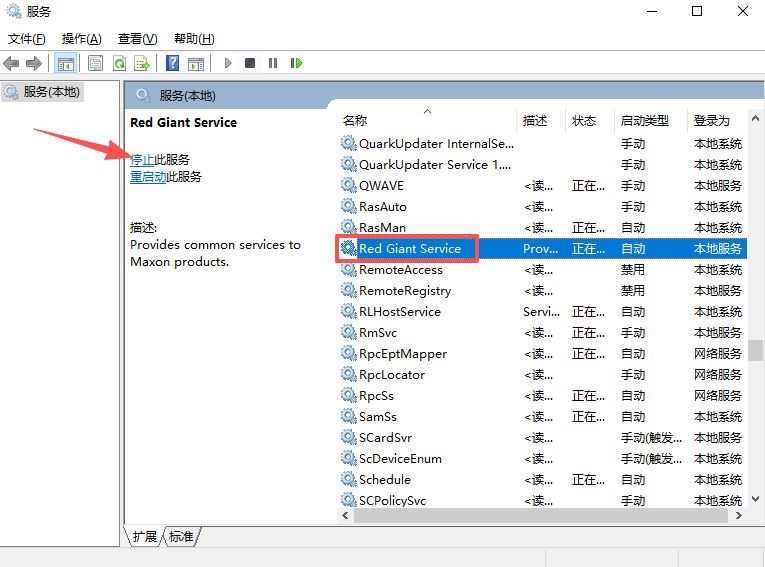Click the forward arrow in the toolbar

click(x=34, y=63)
